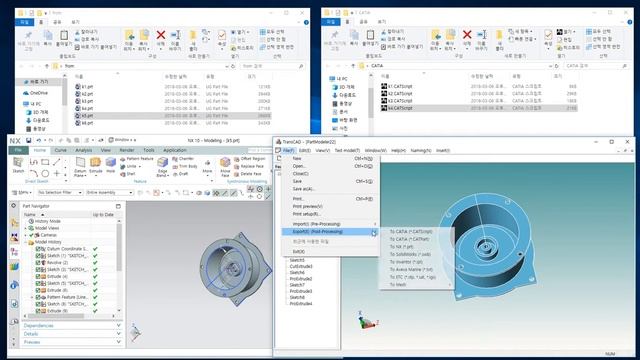The height and width of the screenshot is (360, 640).
Task: Toggle the Pattern Feature checkbox in Part Navigator
Action: (x=38, y=297)
